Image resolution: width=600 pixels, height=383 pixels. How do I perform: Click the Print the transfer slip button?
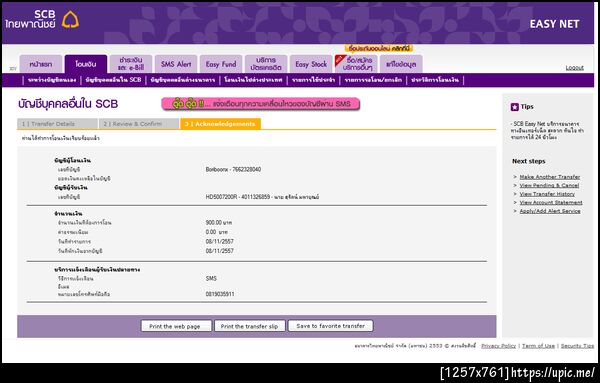(x=249, y=326)
